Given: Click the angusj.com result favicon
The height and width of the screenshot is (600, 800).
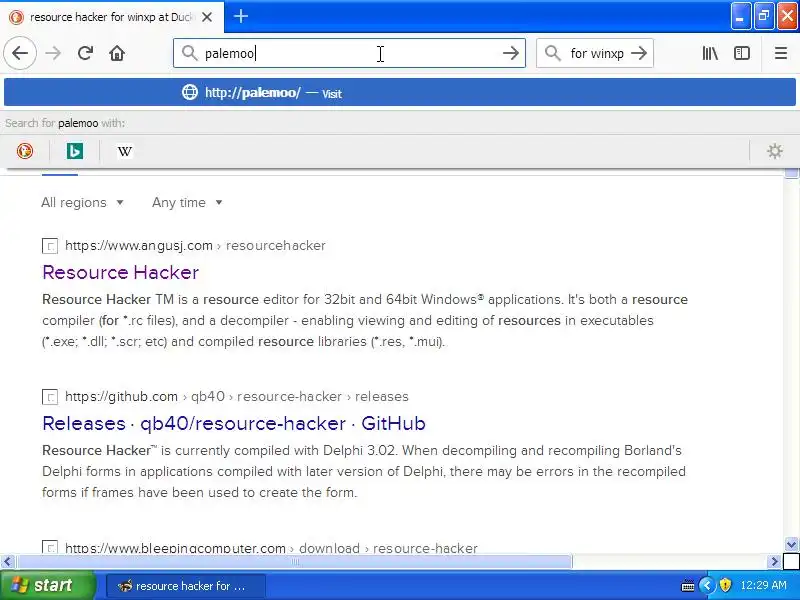Looking at the screenshot, I should coord(49,246).
